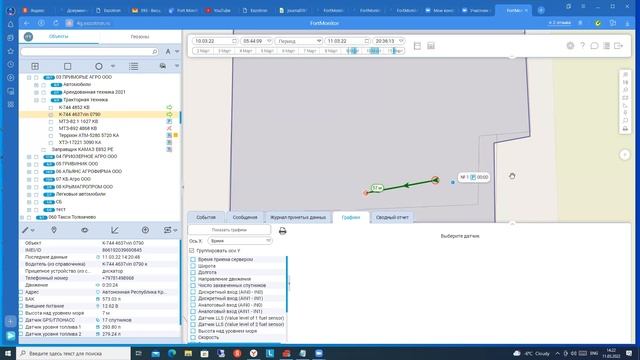Screen dimensions: 640x360
Task: Open the Сообщения tab
Action: [x=245, y=217]
